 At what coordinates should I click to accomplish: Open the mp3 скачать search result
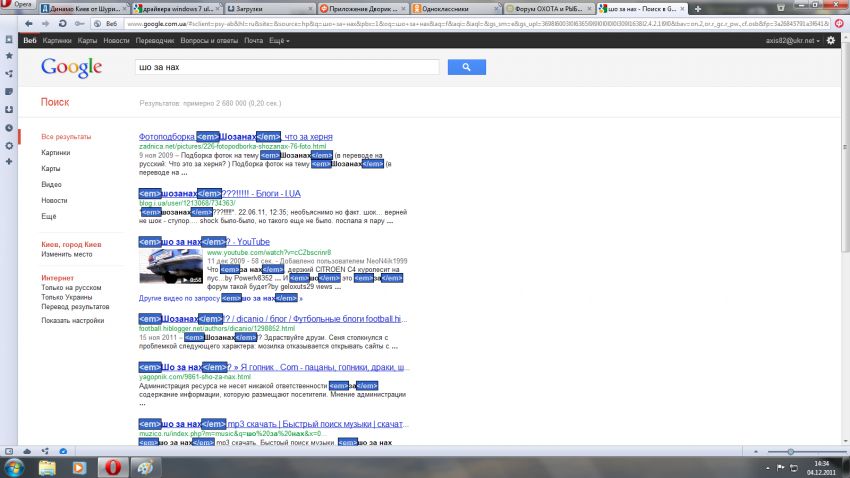click(274, 424)
